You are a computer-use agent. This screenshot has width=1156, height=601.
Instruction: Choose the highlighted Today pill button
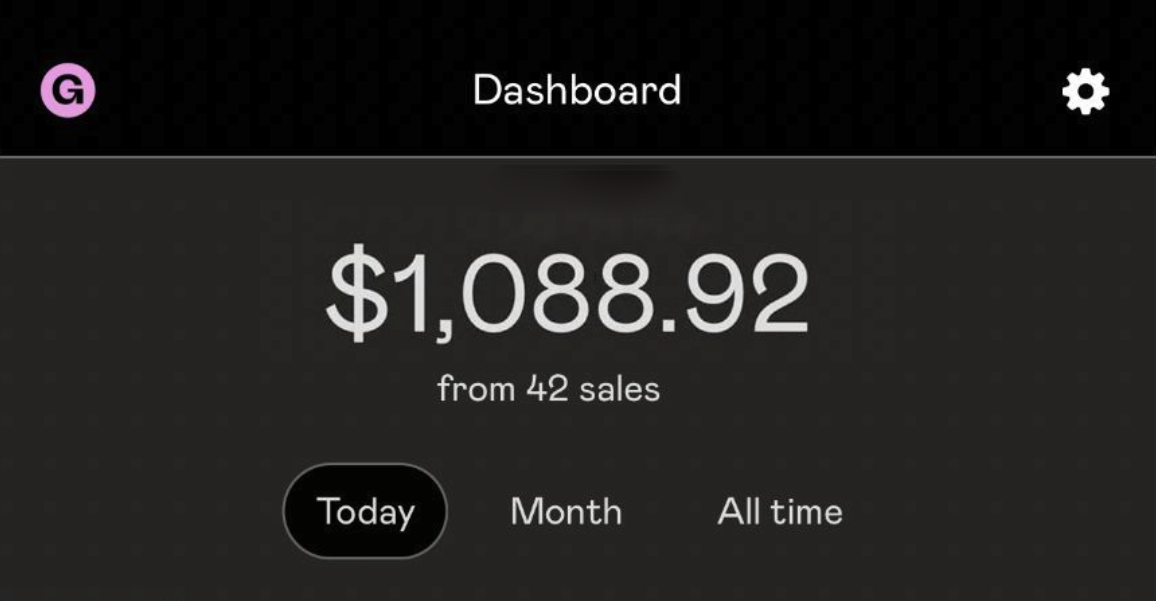pos(366,510)
